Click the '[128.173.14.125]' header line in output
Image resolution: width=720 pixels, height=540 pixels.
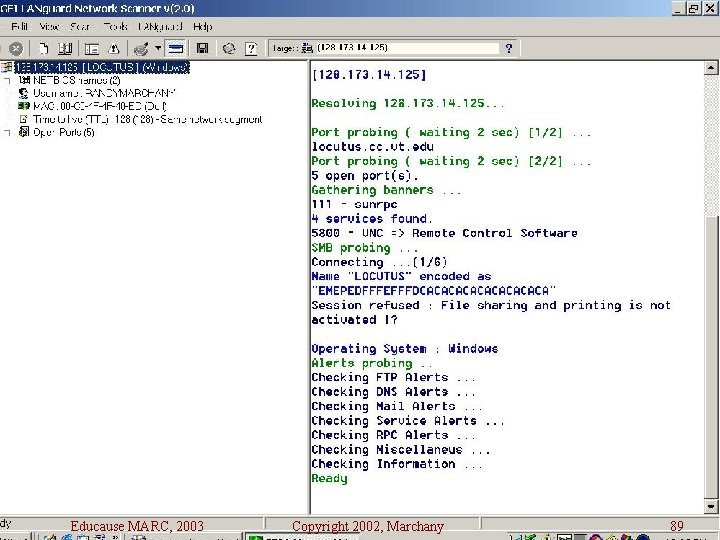point(369,74)
